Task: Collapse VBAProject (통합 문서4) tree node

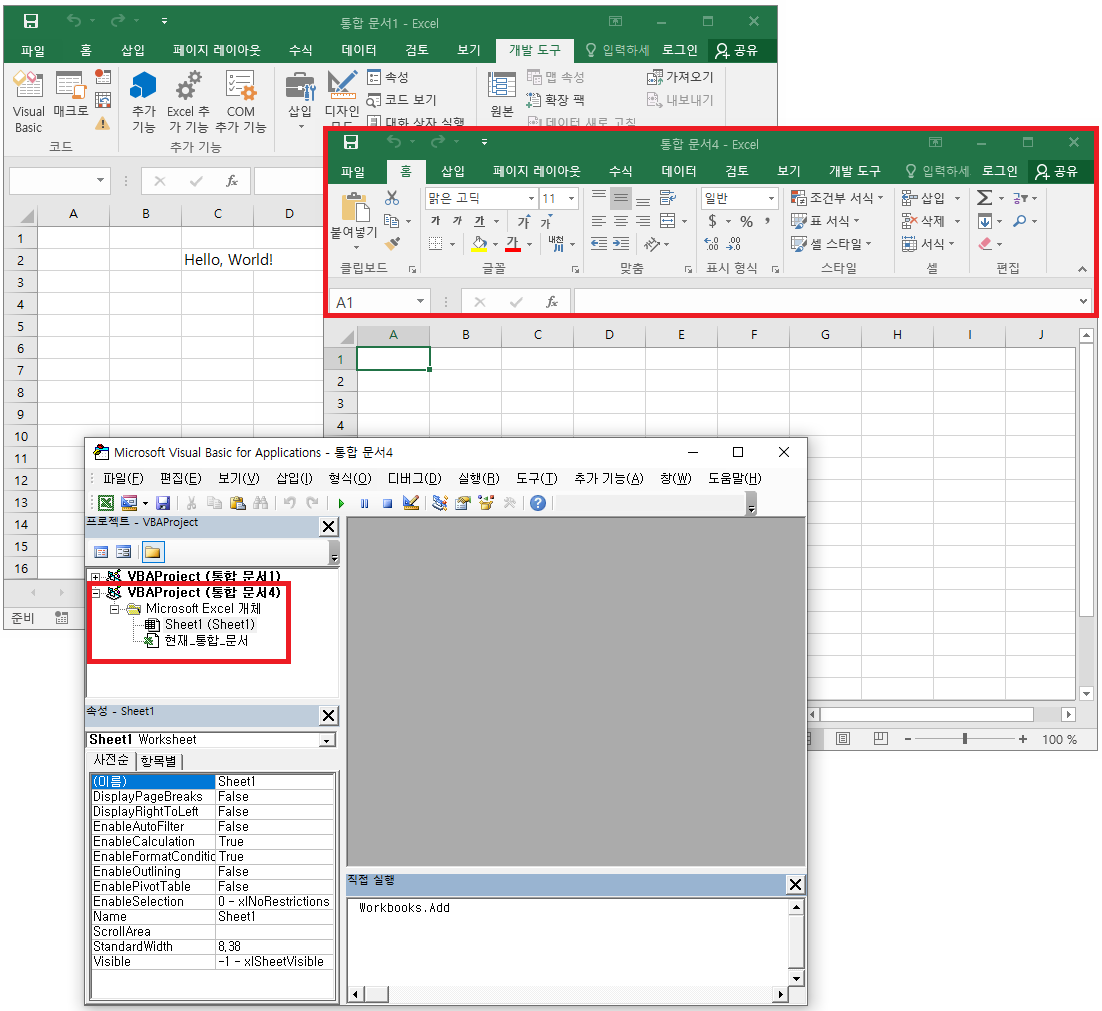Action: coord(96,593)
